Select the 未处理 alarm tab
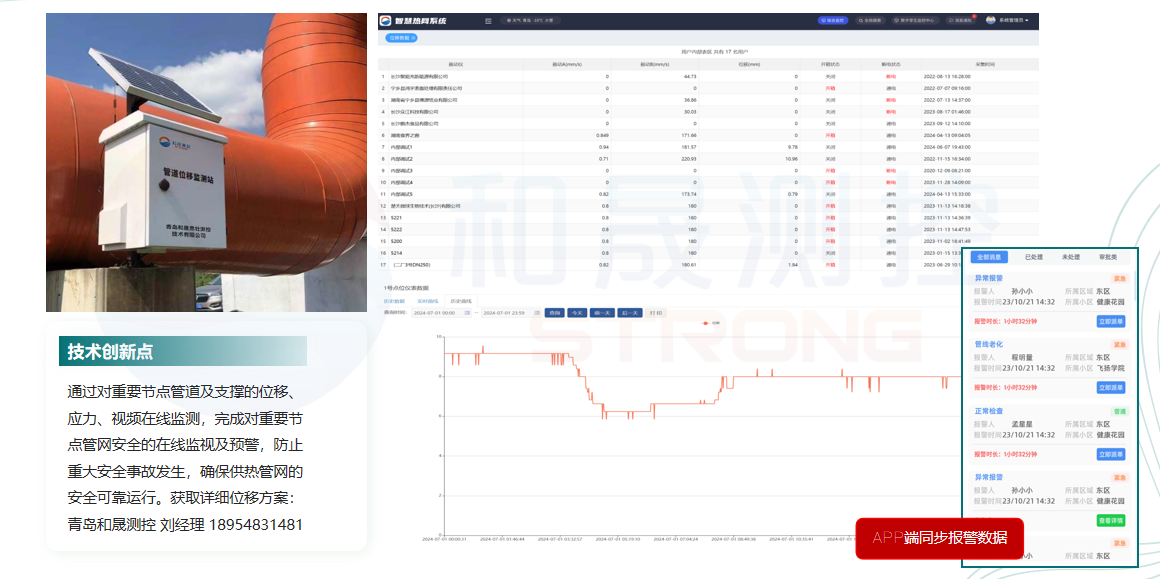 (1070, 257)
